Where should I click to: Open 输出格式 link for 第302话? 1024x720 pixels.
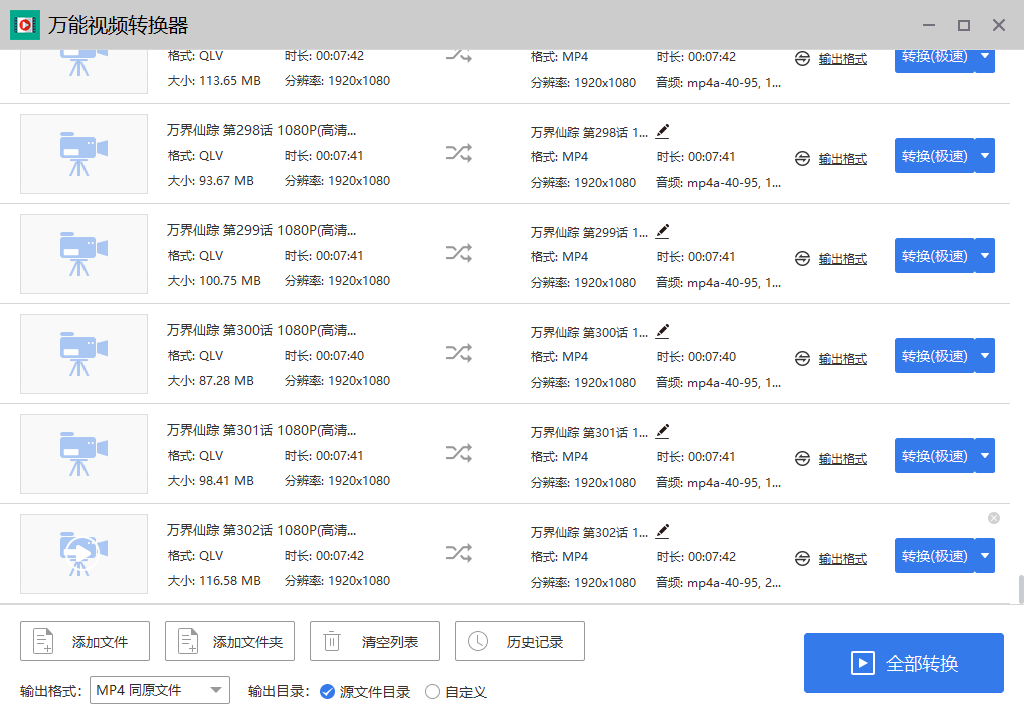point(842,559)
